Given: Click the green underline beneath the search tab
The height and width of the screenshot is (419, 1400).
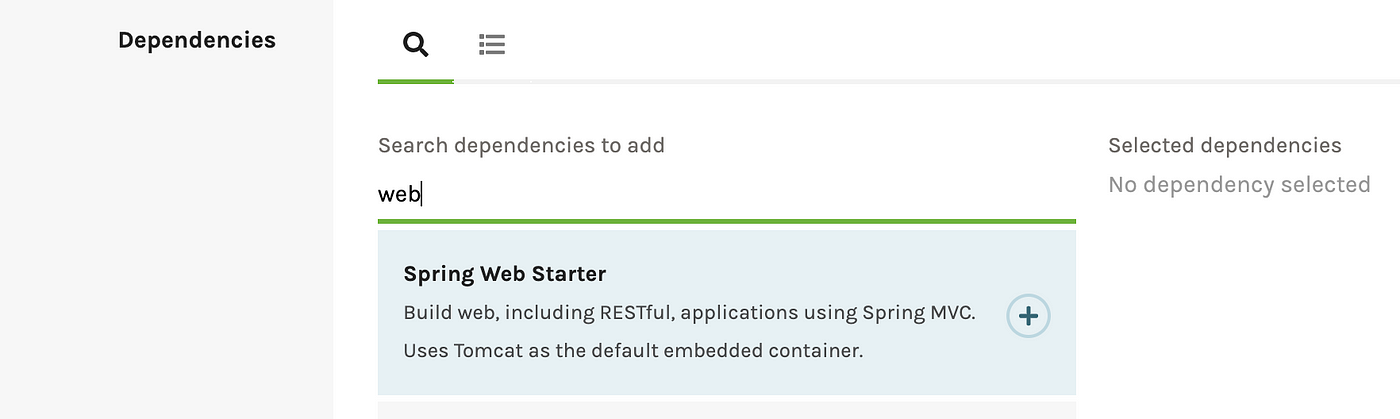Looking at the screenshot, I should pyautogui.click(x=416, y=81).
